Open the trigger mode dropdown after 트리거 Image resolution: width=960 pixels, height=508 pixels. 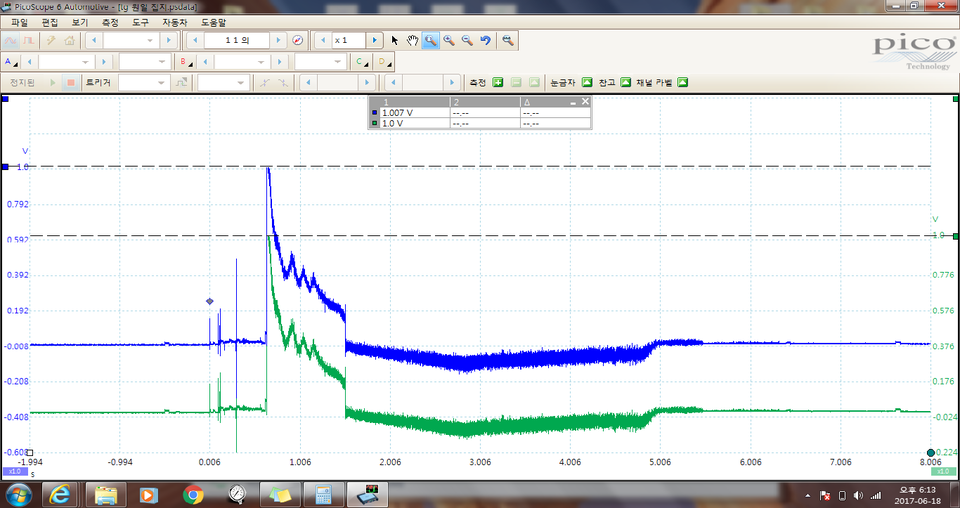click(x=144, y=83)
